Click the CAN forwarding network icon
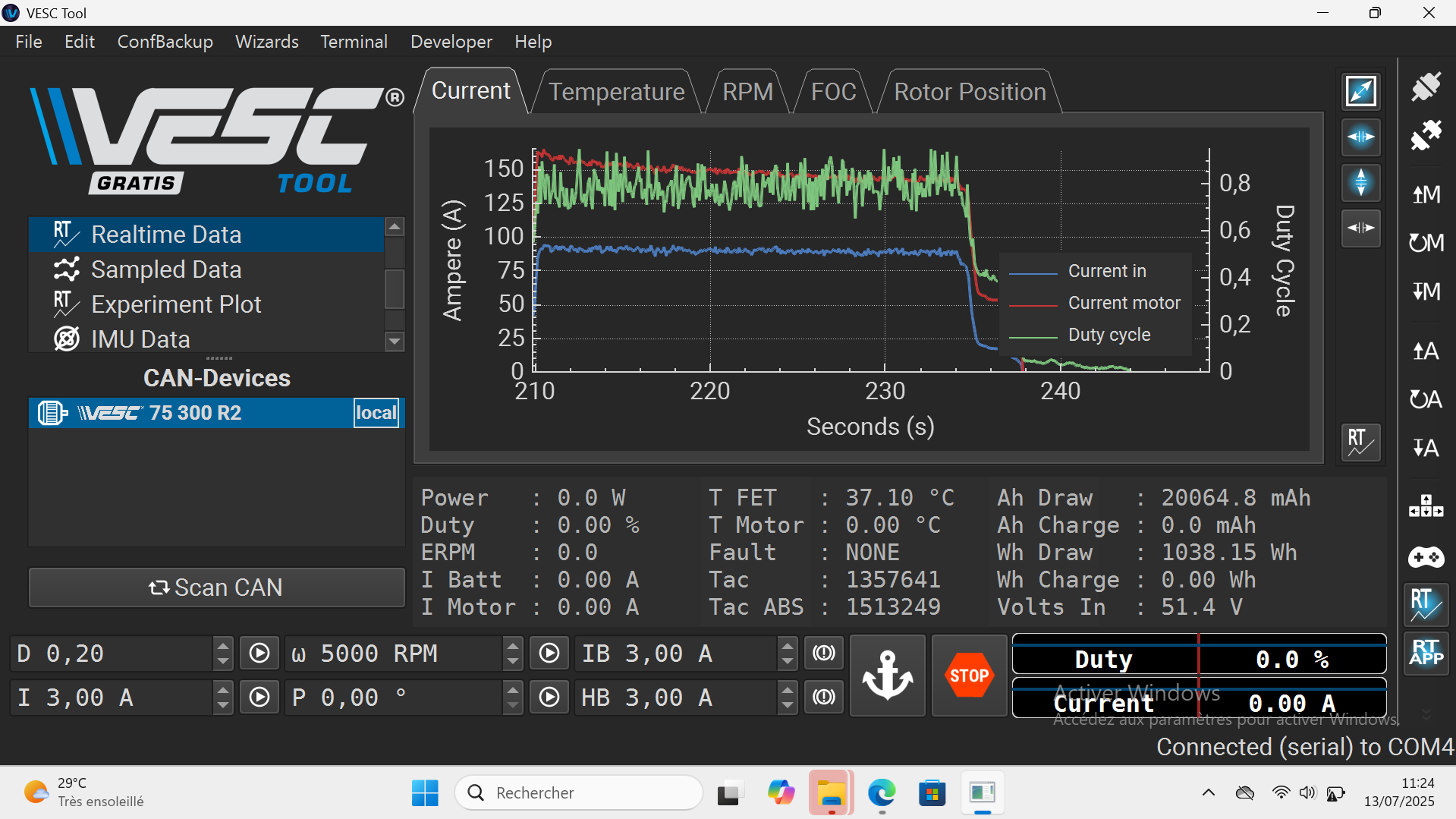Screen dimensions: 1456x819 point(1426,506)
